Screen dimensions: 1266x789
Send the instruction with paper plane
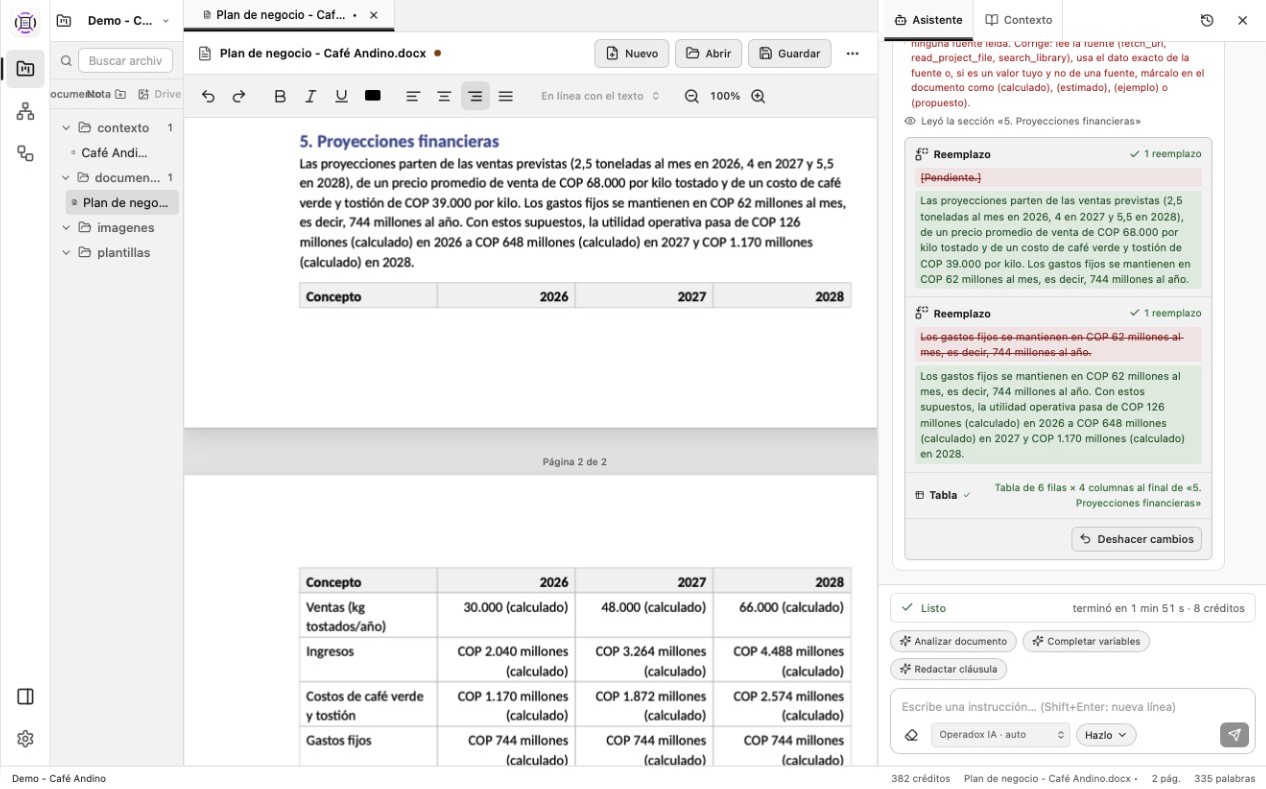coord(1234,735)
